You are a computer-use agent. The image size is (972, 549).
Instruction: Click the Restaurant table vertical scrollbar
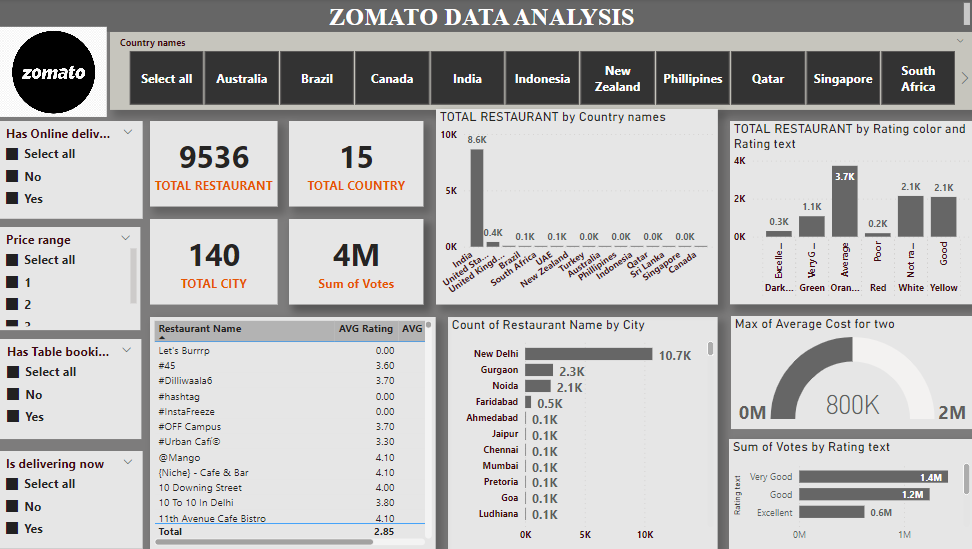click(x=429, y=420)
